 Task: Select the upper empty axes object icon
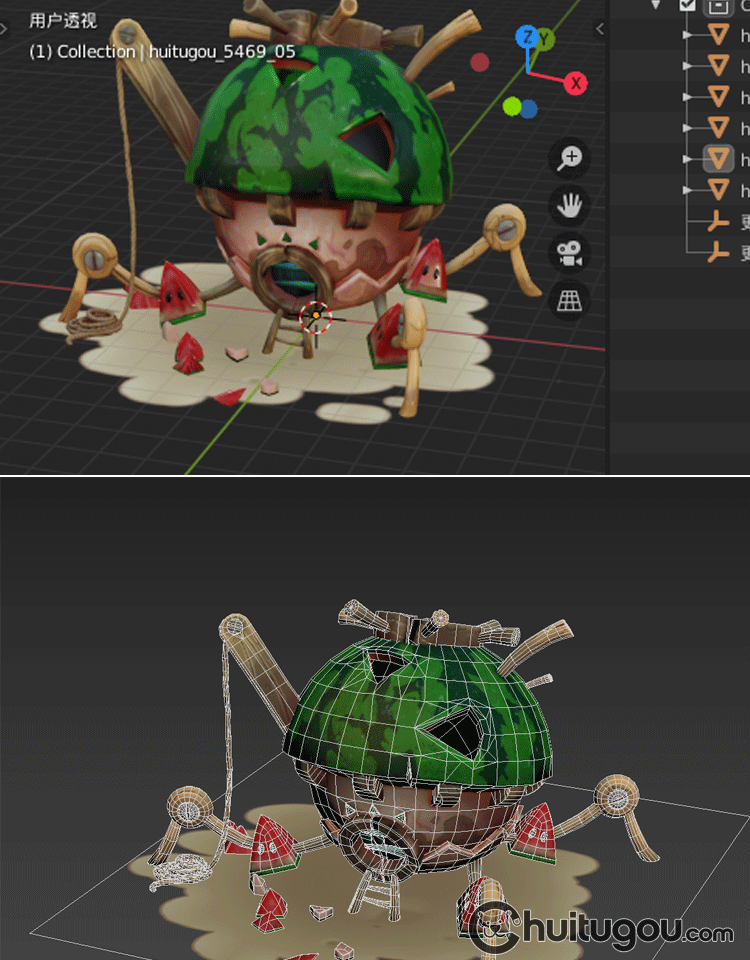click(x=718, y=221)
